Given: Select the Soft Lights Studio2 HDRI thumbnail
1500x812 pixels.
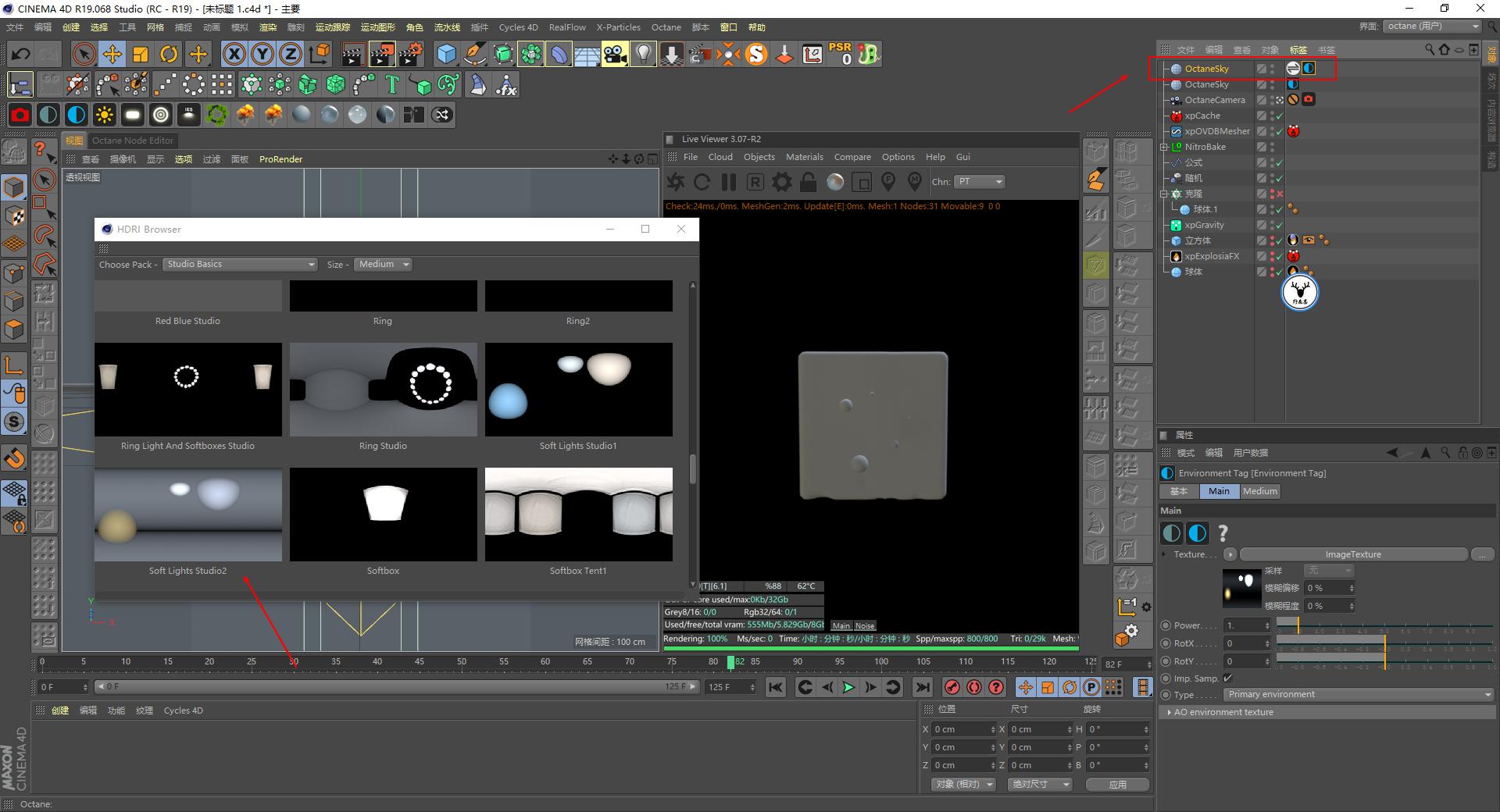Looking at the screenshot, I should 188,515.
